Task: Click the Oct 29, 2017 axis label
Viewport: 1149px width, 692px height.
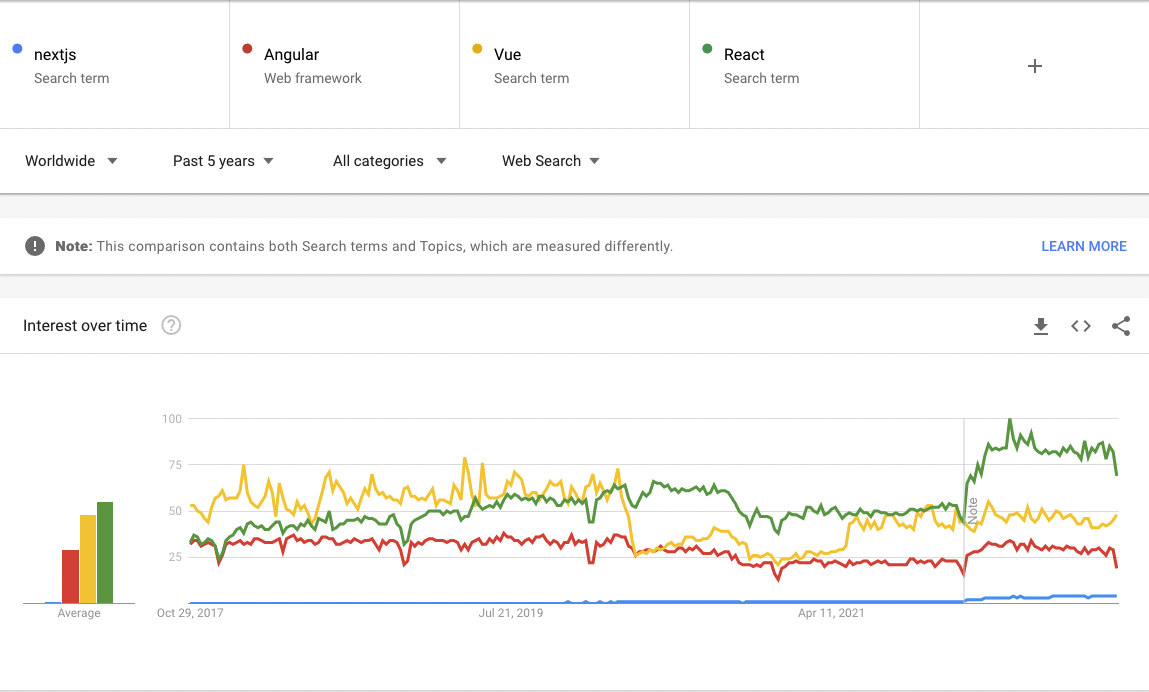Action: [190, 613]
